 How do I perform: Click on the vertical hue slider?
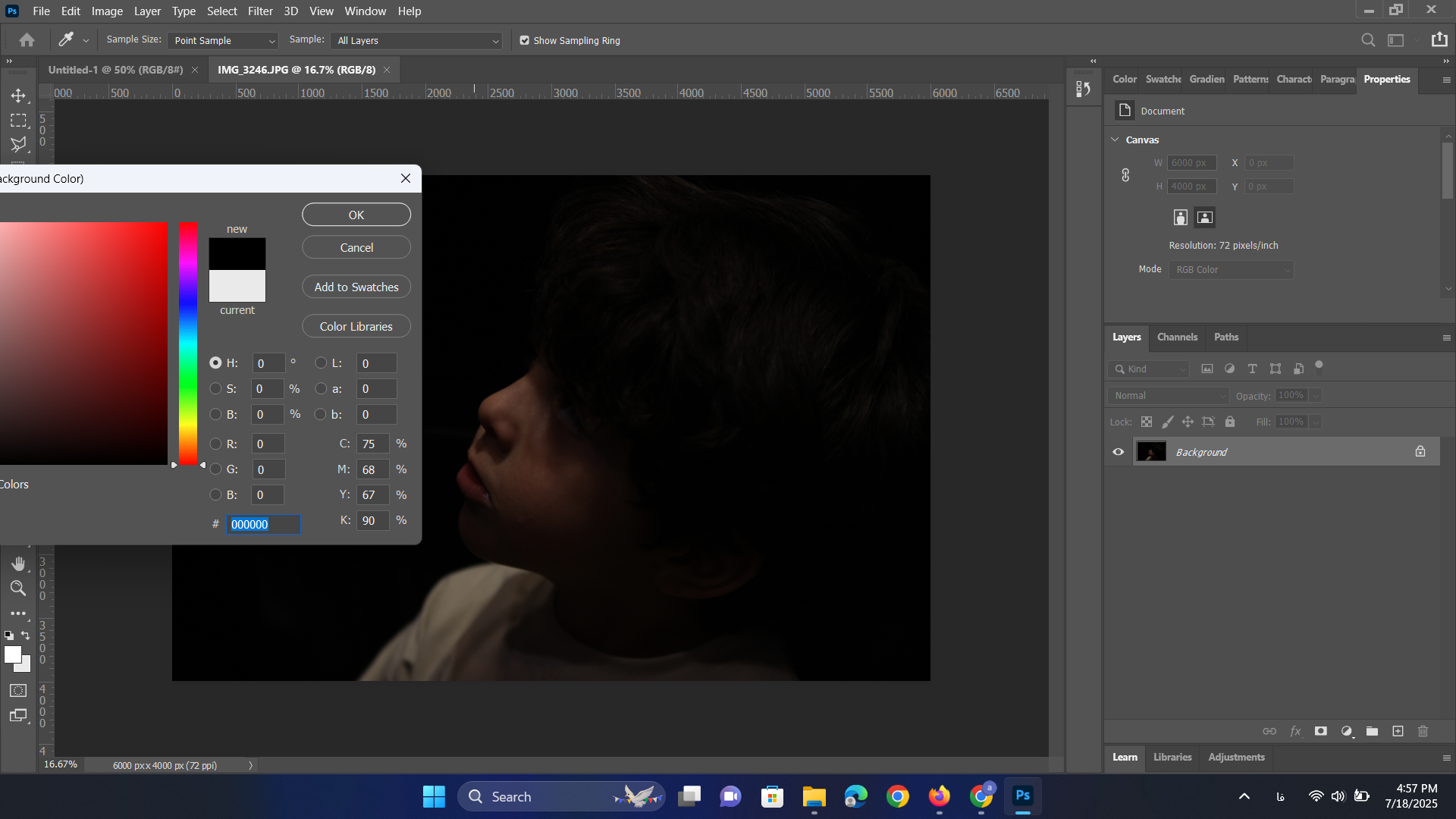tap(188, 341)
